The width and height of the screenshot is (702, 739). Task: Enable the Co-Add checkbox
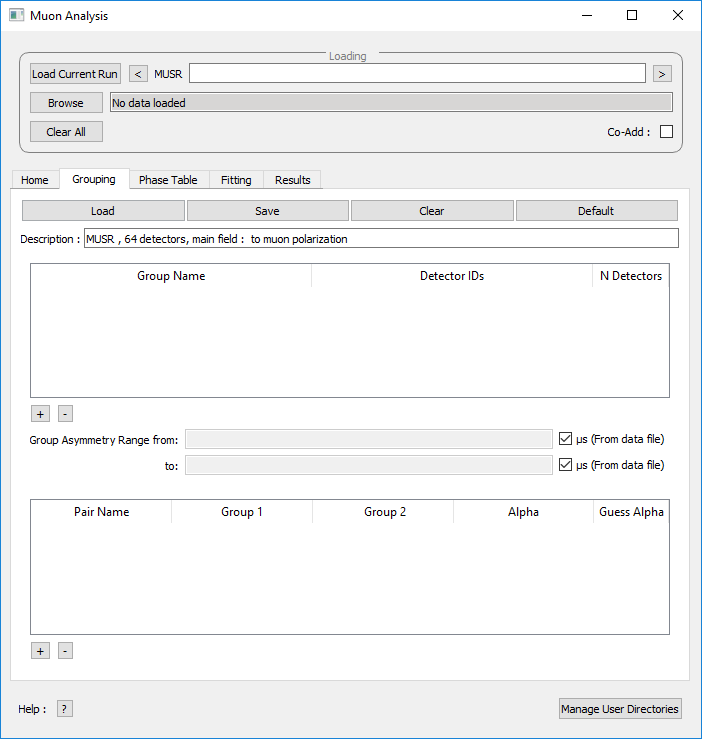tap(666, 132)
